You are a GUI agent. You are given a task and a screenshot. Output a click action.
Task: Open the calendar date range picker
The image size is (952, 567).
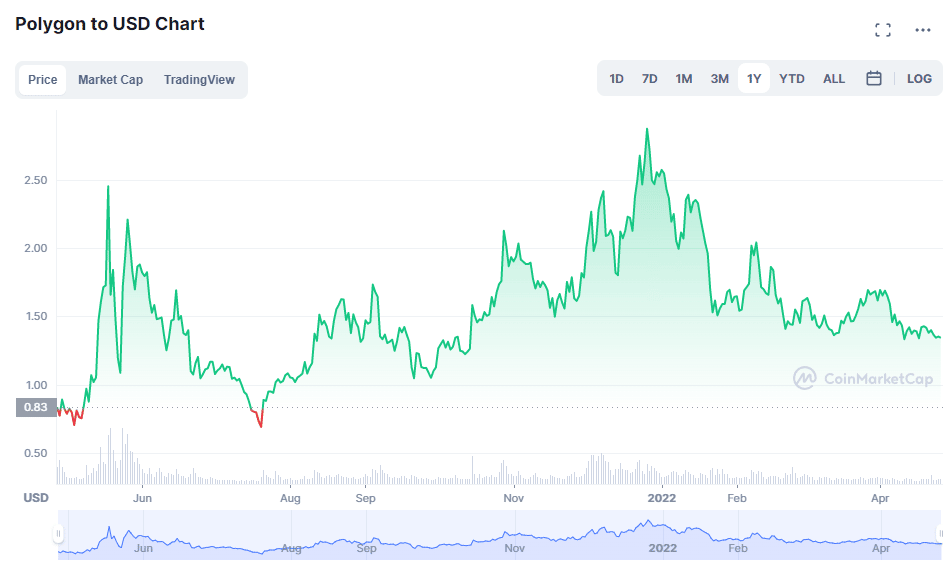point(874,78)
